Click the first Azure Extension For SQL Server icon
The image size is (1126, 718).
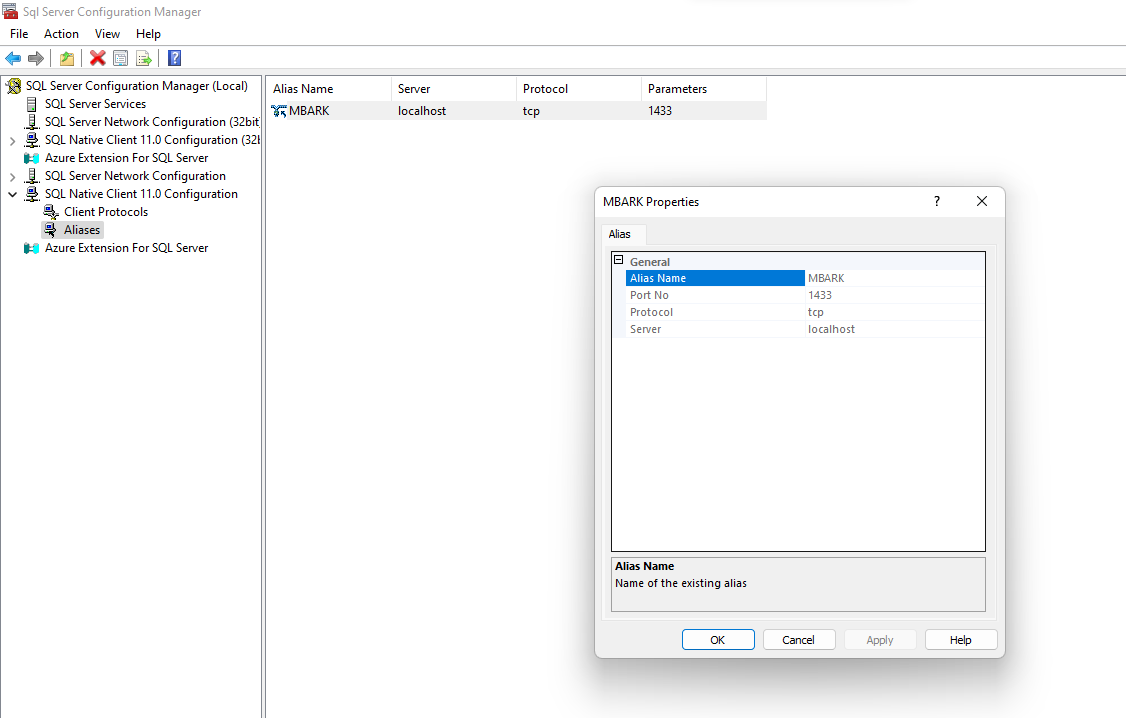point(32,158)
